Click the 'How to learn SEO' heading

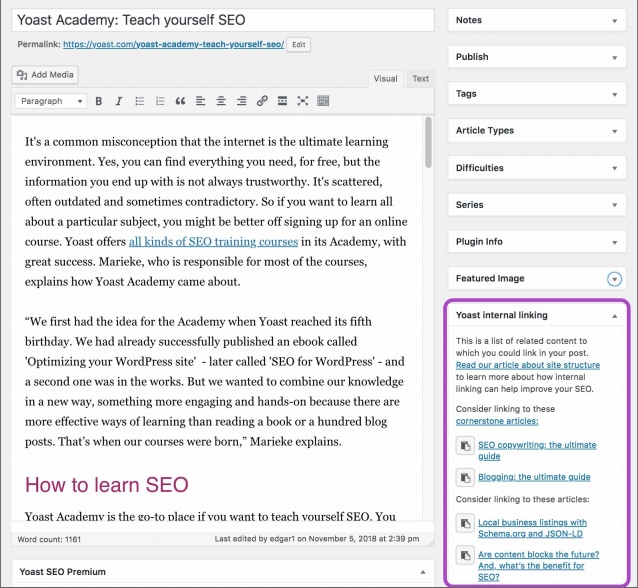point(107,485)
